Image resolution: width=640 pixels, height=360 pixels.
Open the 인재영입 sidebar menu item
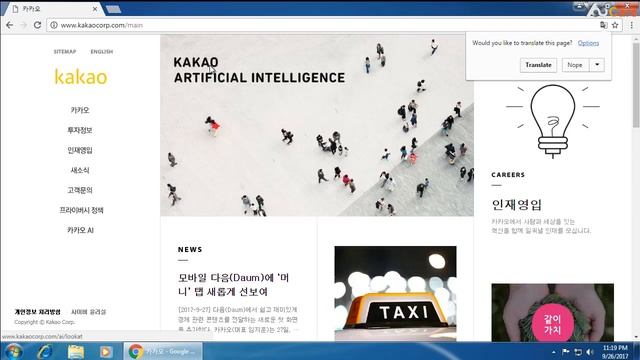(80, 150)
